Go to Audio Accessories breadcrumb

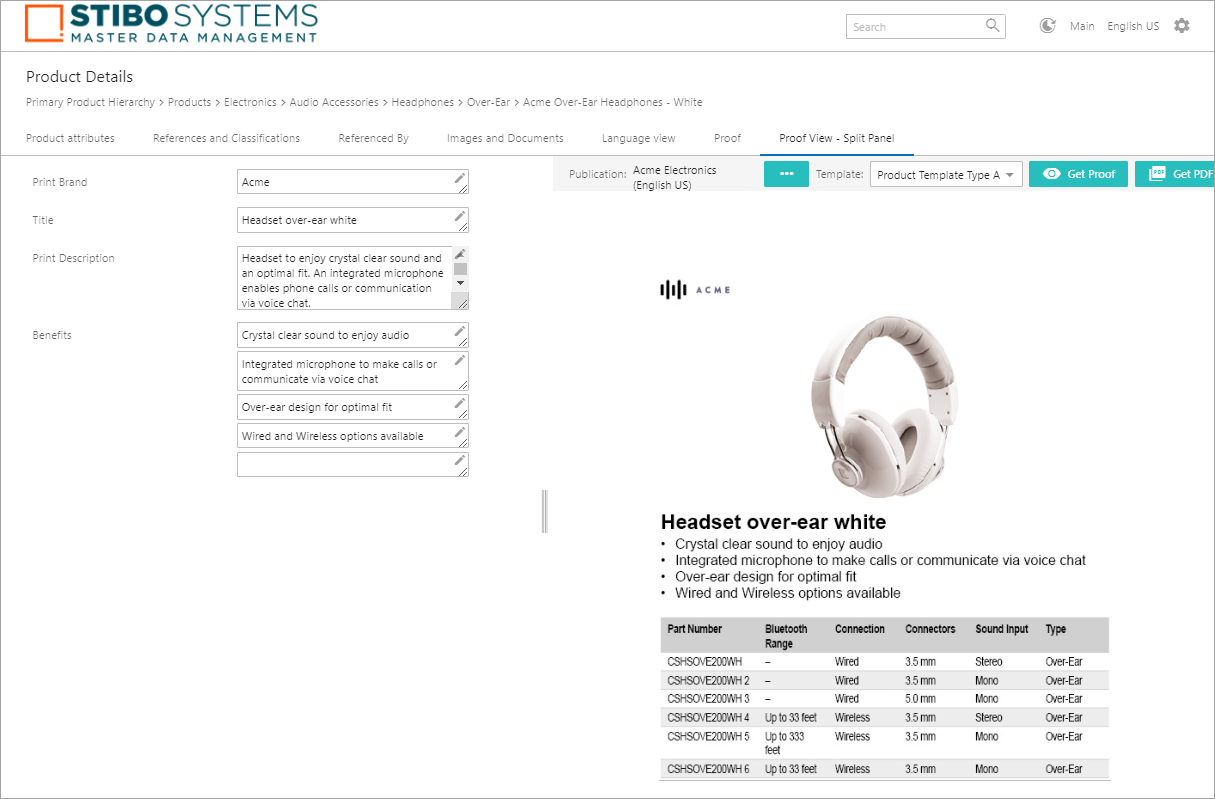(x=334, y=102)
